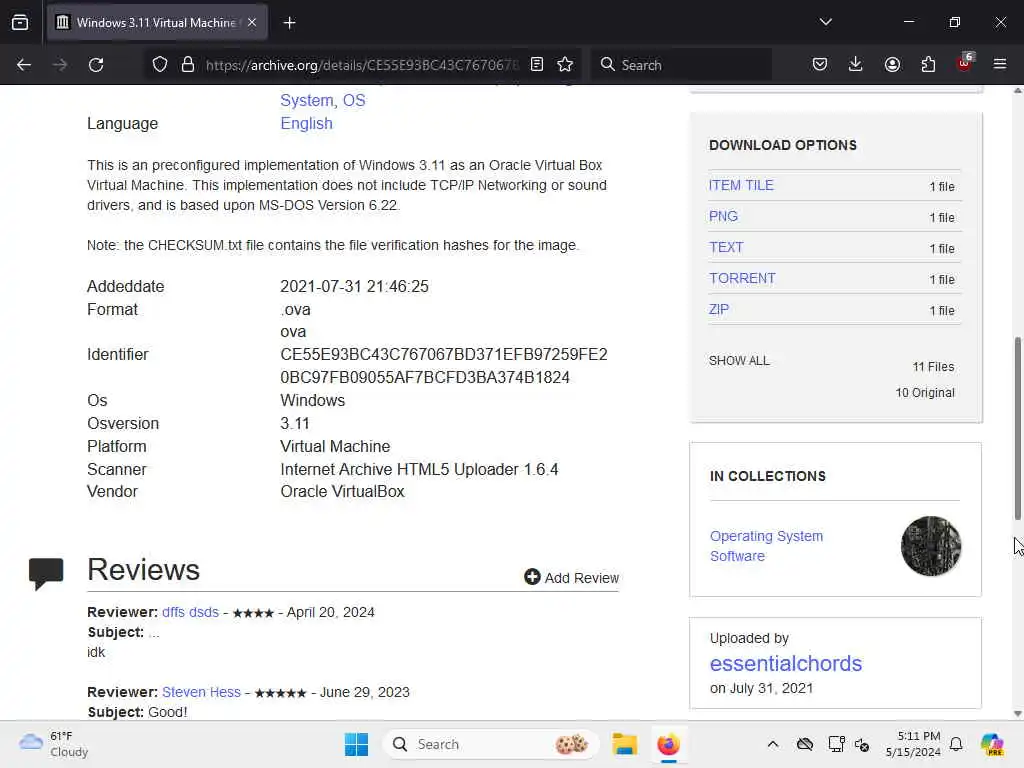Open Firefox taskbar icon
Viewport: 1024px width, 768px height.
tap(668, 744)
